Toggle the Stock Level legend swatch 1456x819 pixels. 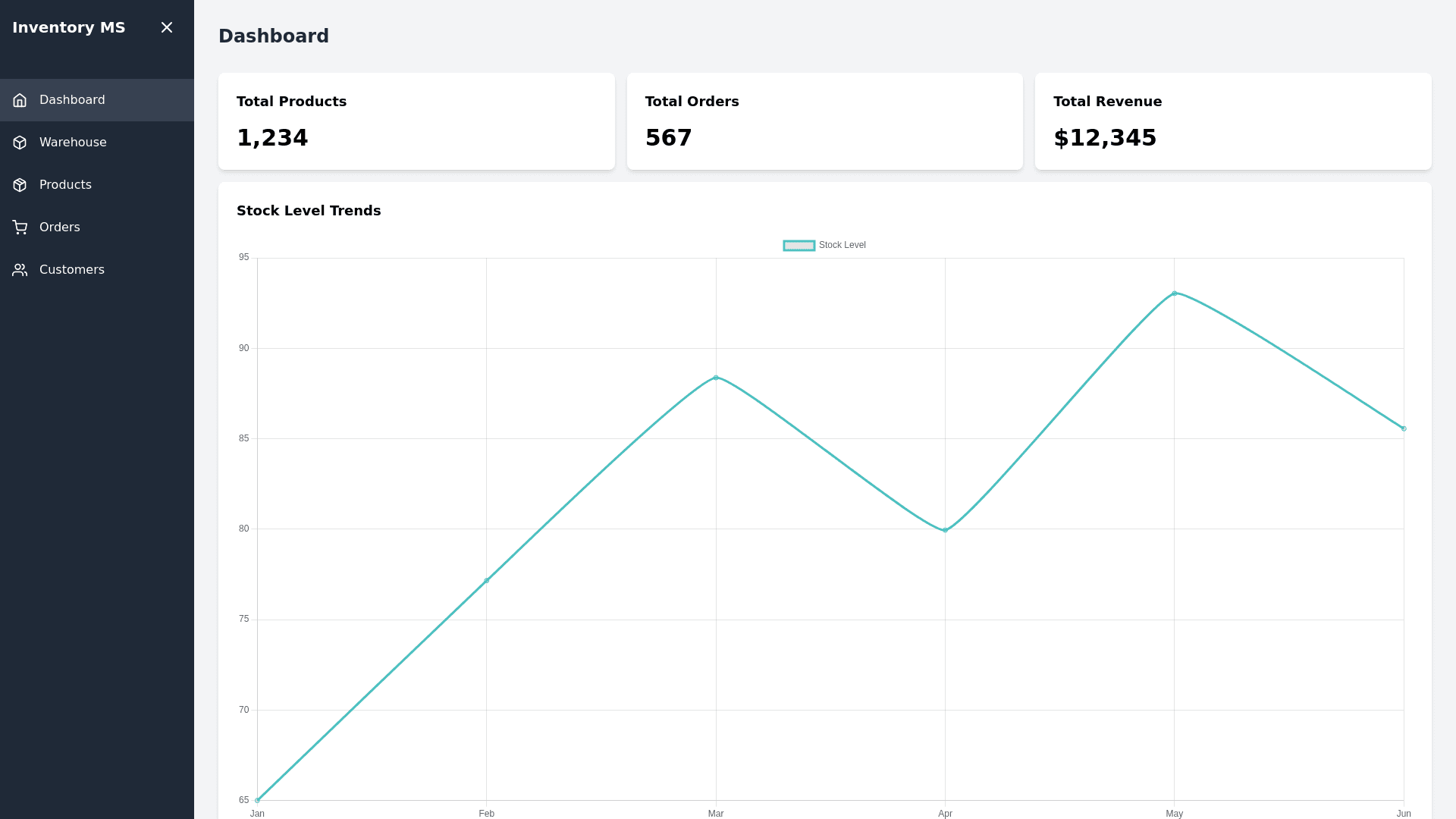(799, 246)
